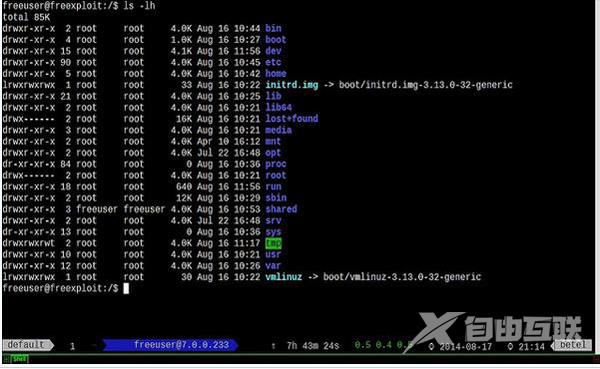Click the 'betel' label at status bar right
600x369 pixels.
(x=572, y=345)
